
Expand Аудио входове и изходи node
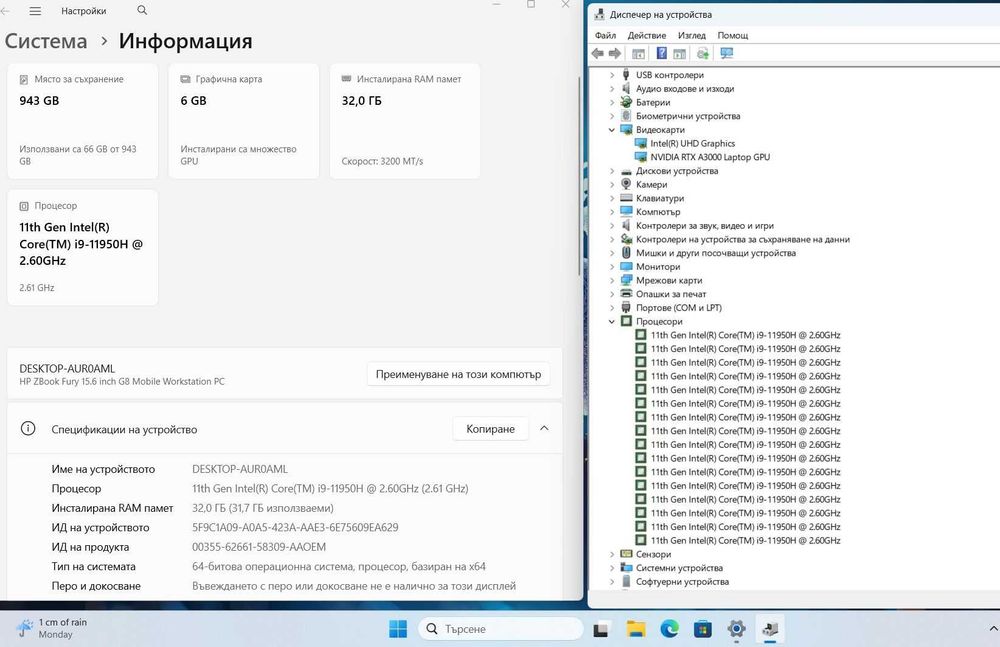[612, 89]
